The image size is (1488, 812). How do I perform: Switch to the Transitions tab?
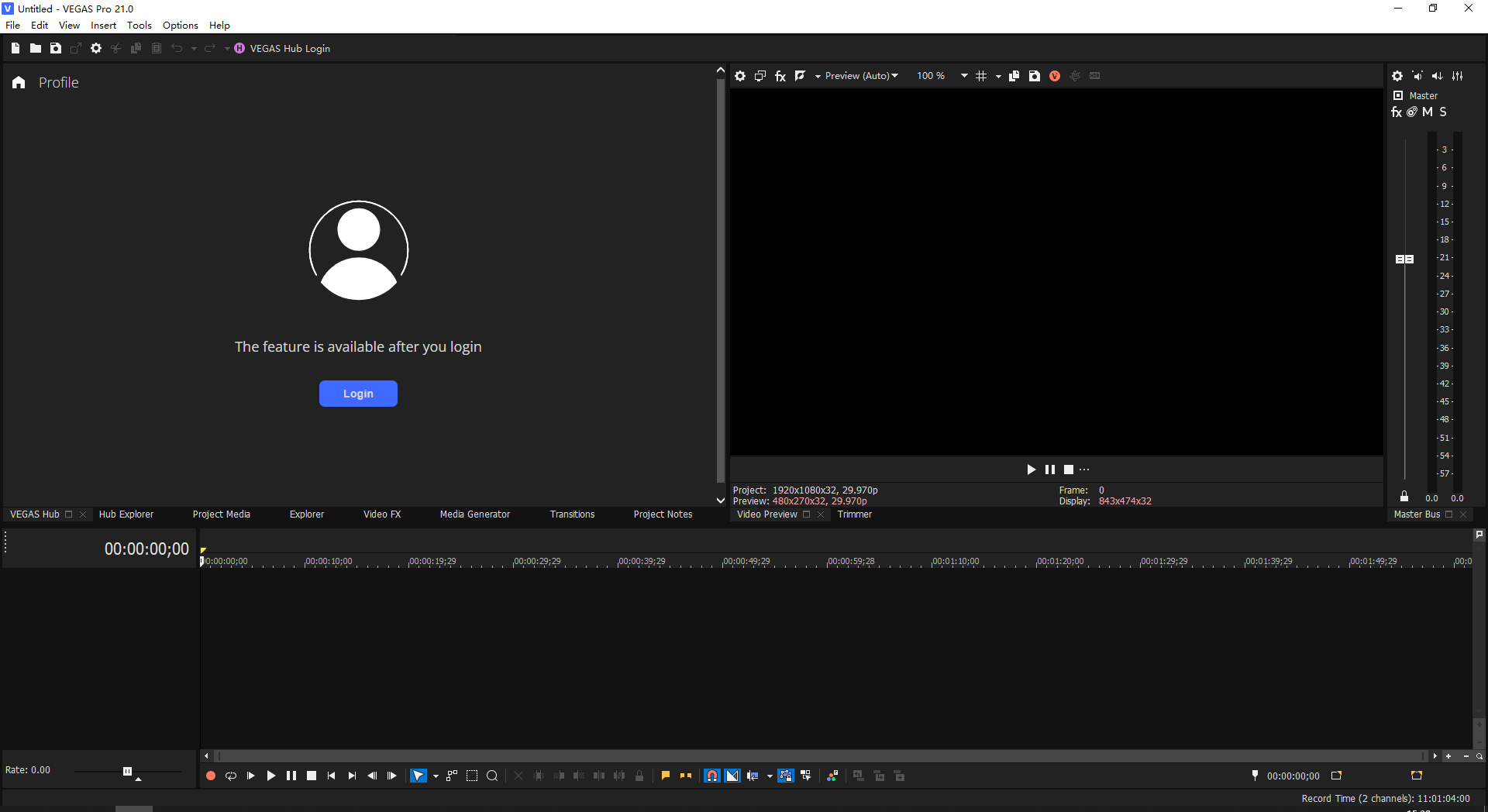point(573,514)
